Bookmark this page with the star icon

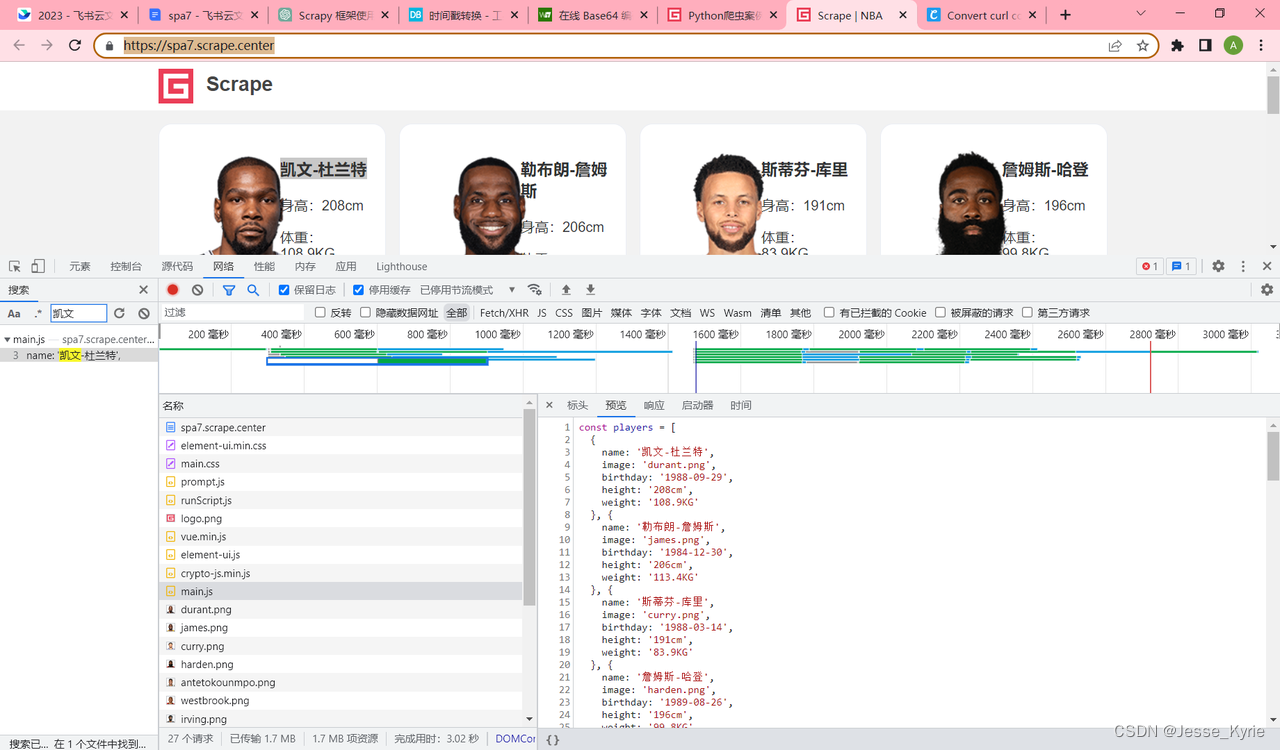[x=1143, y=46]
